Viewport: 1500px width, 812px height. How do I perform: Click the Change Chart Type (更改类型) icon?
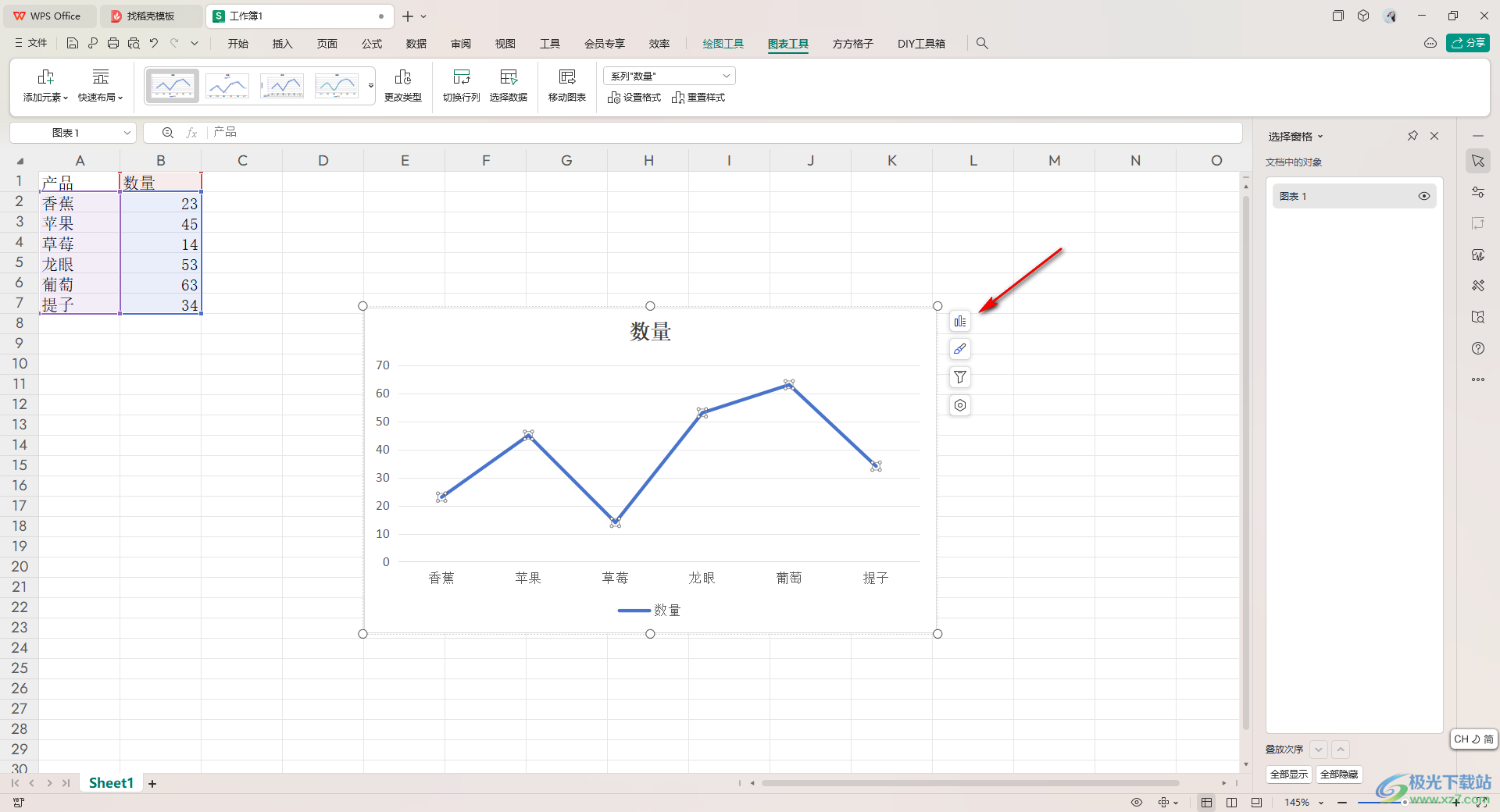[x=403, y=77]
